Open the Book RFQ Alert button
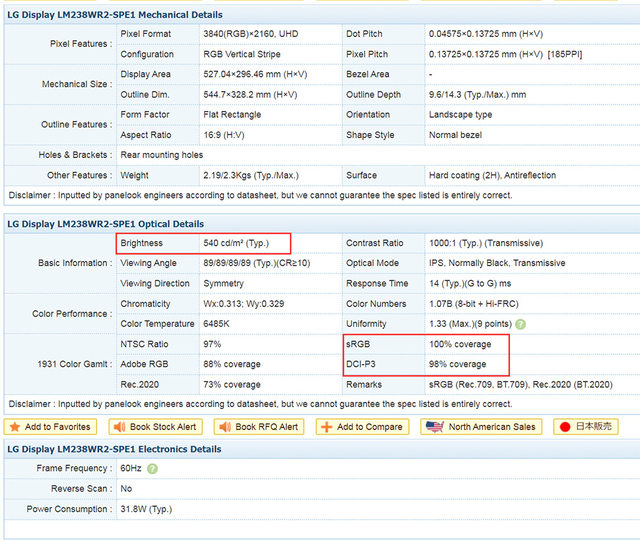 pos(259,427)
